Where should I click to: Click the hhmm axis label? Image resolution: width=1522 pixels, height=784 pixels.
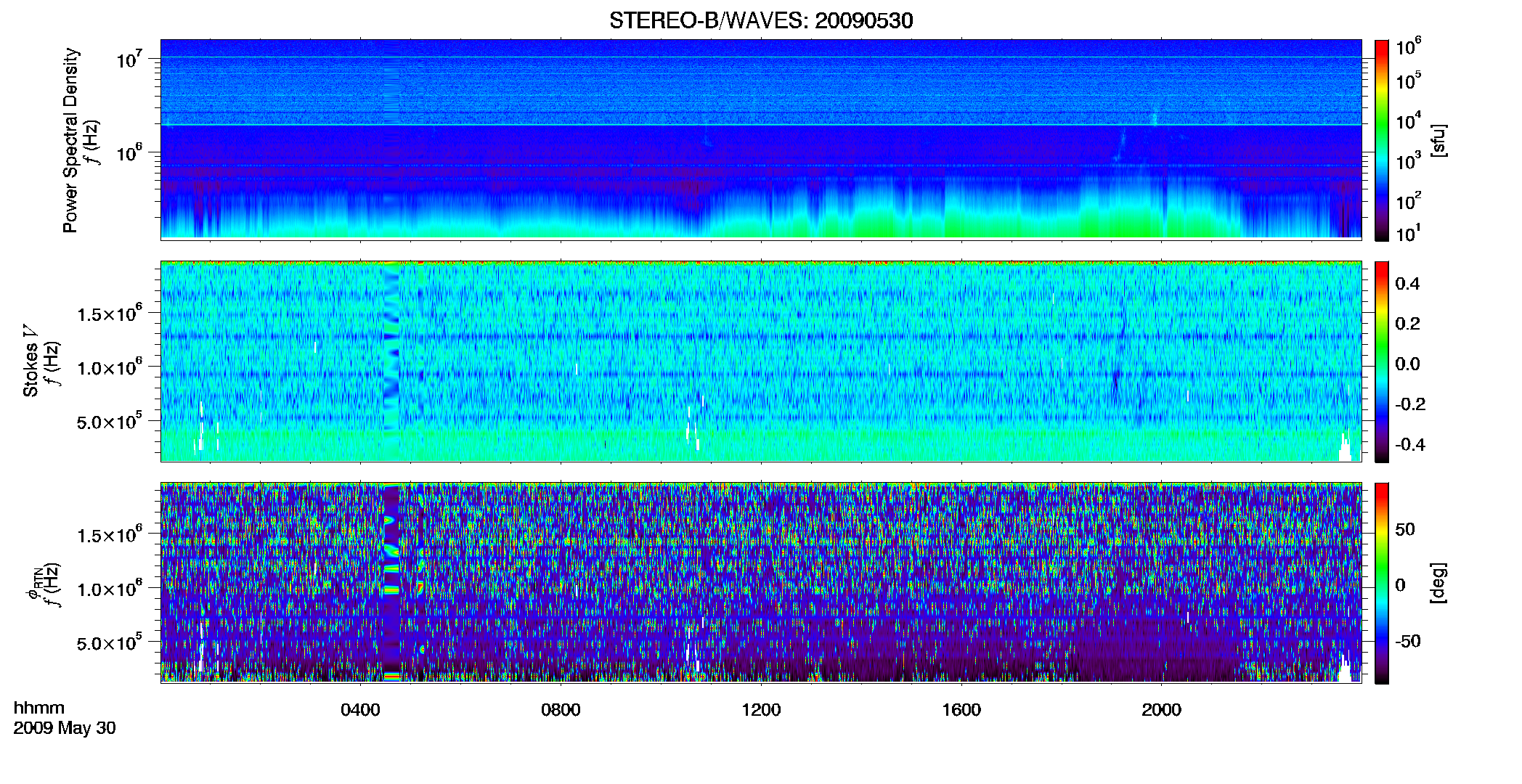pos(39,708)
